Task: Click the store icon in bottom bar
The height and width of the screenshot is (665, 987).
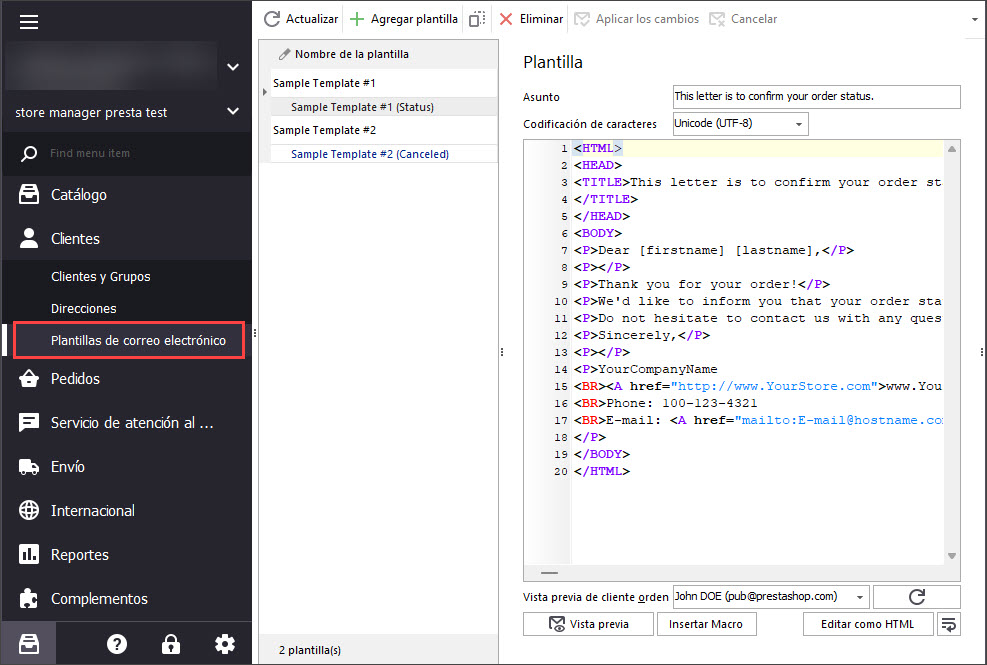Action: point(29,644)
